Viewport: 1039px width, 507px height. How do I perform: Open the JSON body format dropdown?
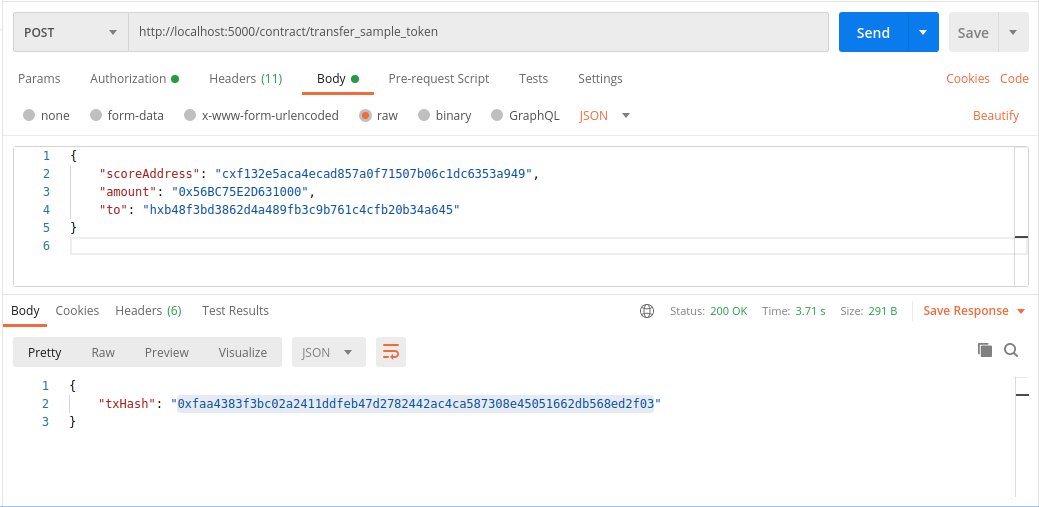[605, 115]
